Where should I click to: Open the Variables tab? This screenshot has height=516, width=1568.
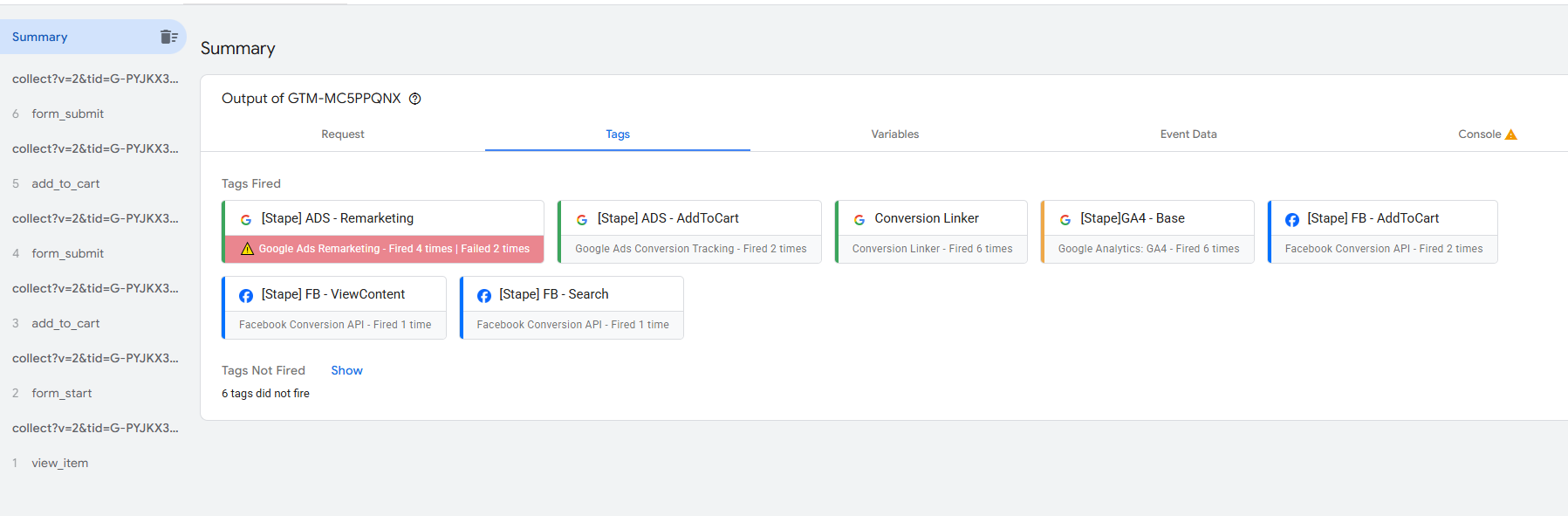(894, 134)
